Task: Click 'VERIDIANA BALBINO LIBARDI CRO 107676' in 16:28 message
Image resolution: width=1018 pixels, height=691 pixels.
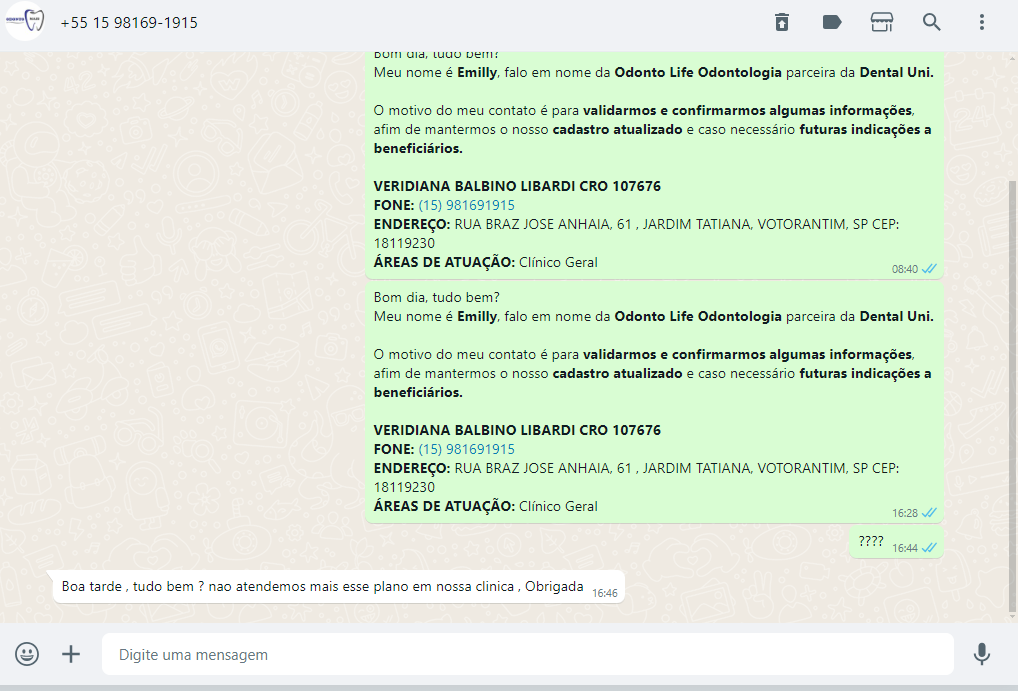Action: point(517,431)
